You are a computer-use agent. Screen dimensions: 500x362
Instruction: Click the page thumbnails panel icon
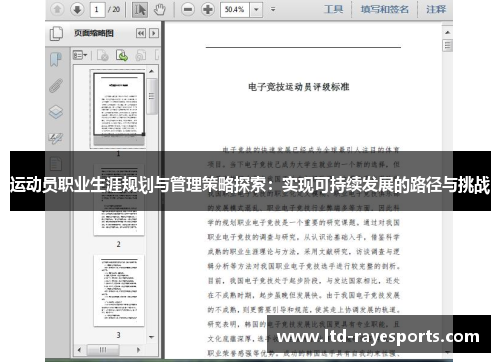click(x=56, y=33)
